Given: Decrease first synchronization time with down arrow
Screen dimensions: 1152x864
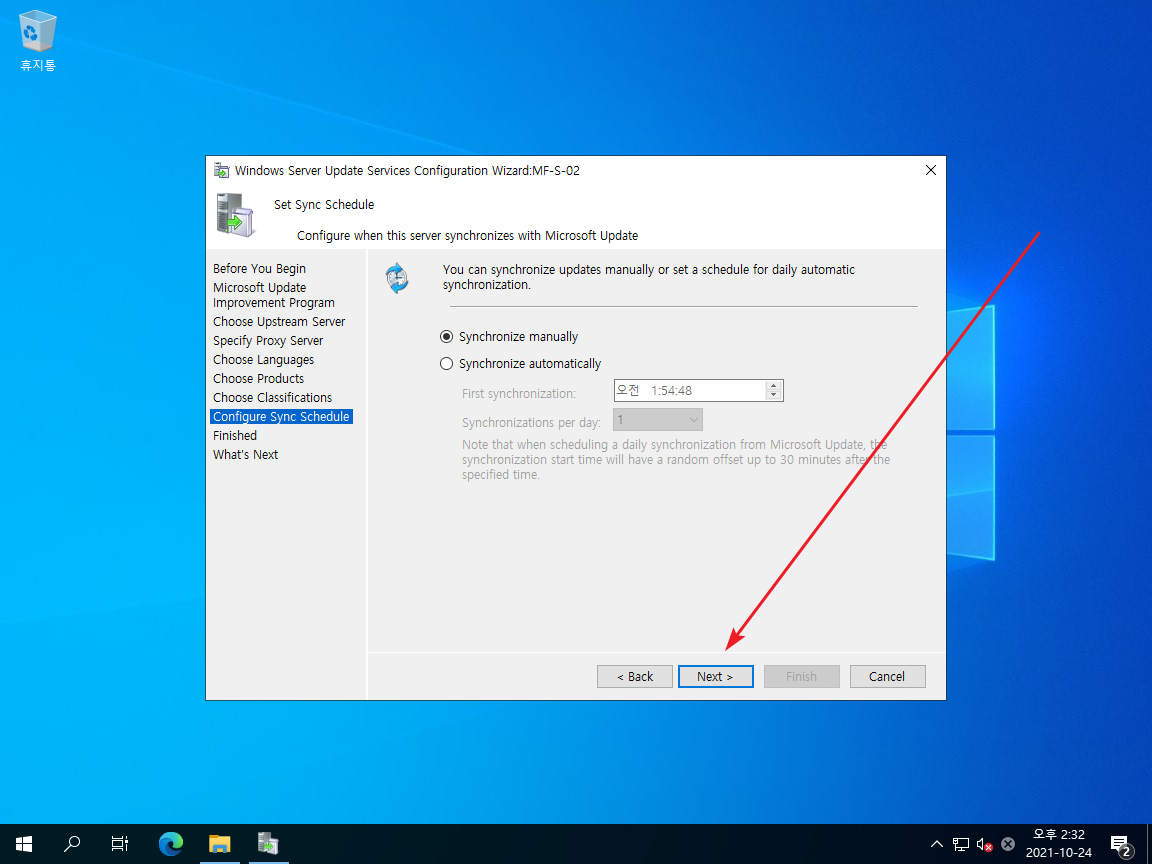Looking at the screenshot, I should tap(773, 395).
